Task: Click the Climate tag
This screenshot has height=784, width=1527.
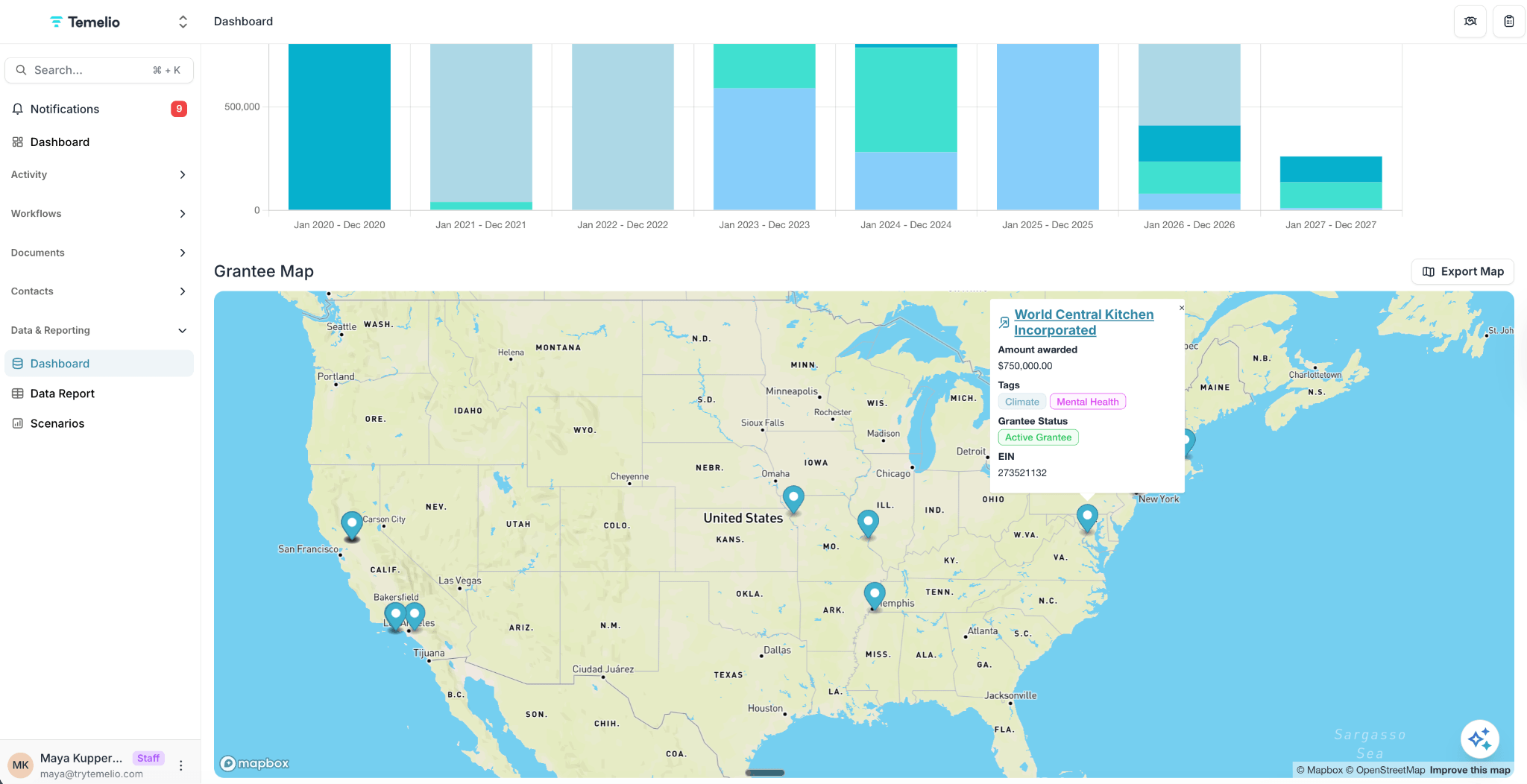Action: point(1022,402)
